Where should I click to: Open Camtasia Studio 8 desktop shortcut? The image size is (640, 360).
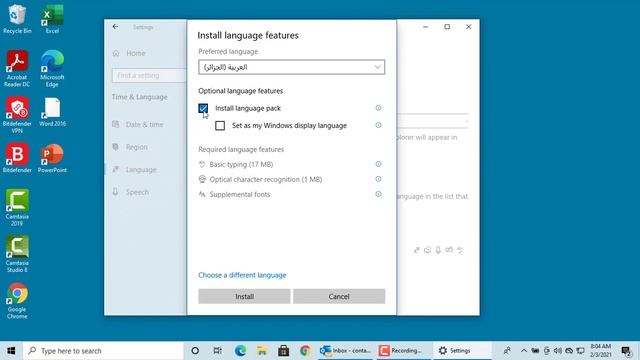(17, 254)
